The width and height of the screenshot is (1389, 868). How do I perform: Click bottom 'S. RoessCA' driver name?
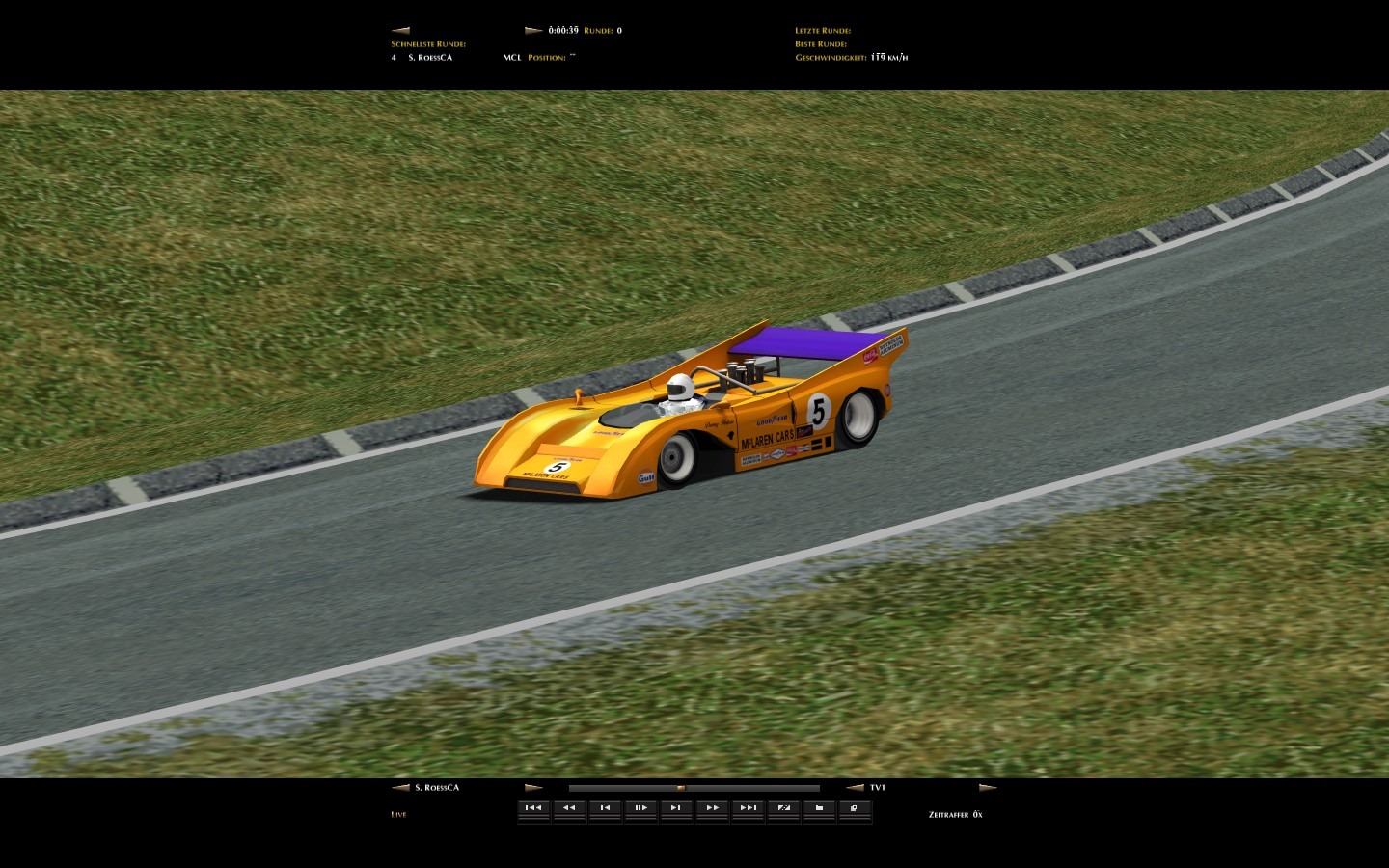[x=437, y=788]
